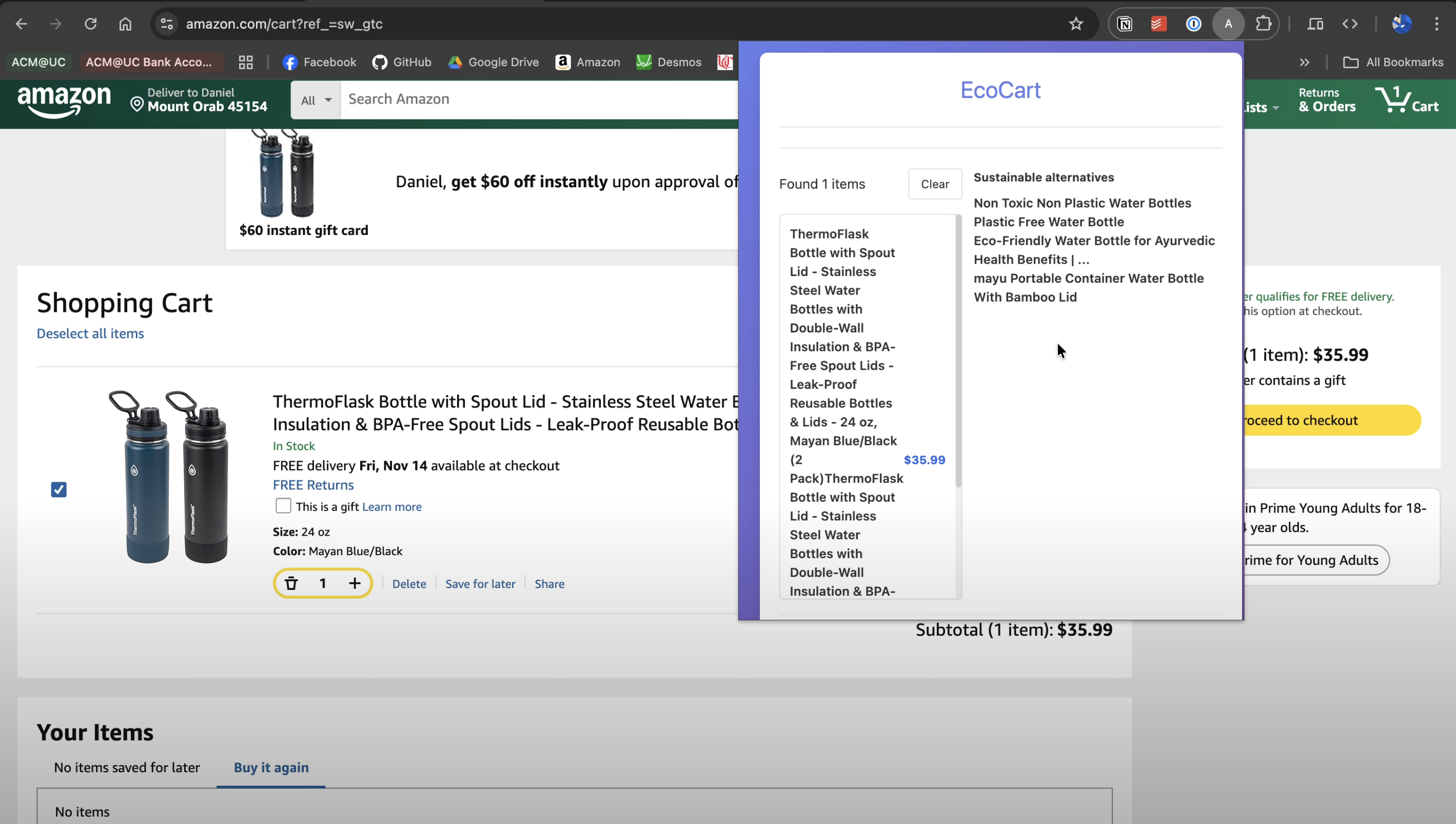Click the reload page icon
The image size is (1456, 824).
(90, 24)
